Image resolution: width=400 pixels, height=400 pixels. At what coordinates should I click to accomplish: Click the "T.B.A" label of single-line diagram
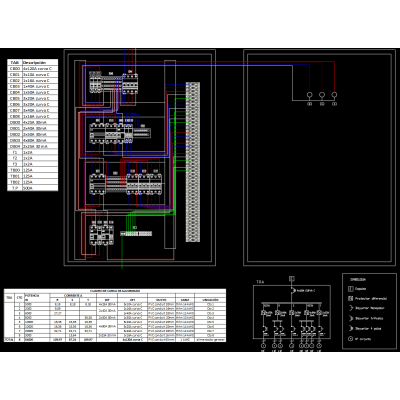[260, 282]
